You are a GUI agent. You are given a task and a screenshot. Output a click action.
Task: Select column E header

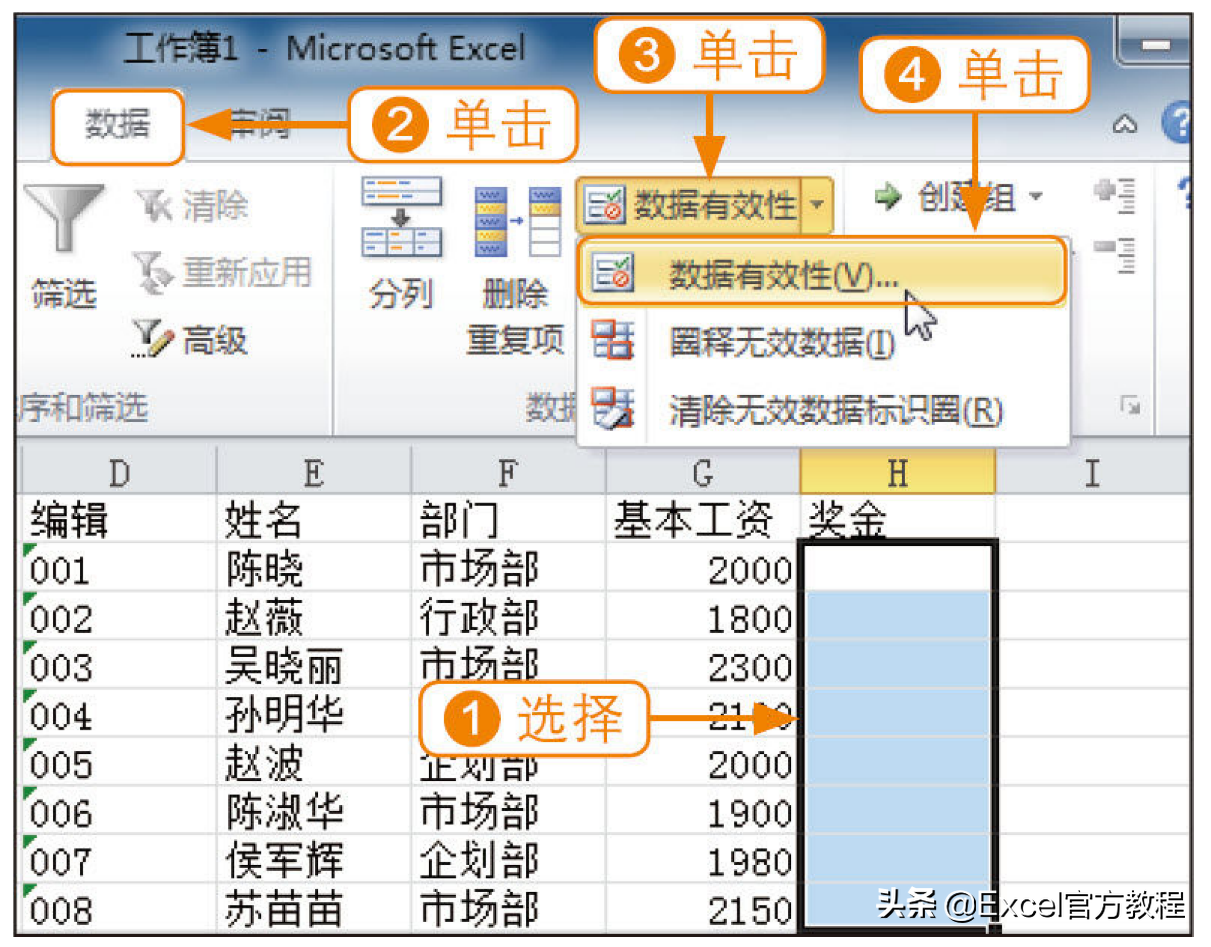click(x=313, y=473)
